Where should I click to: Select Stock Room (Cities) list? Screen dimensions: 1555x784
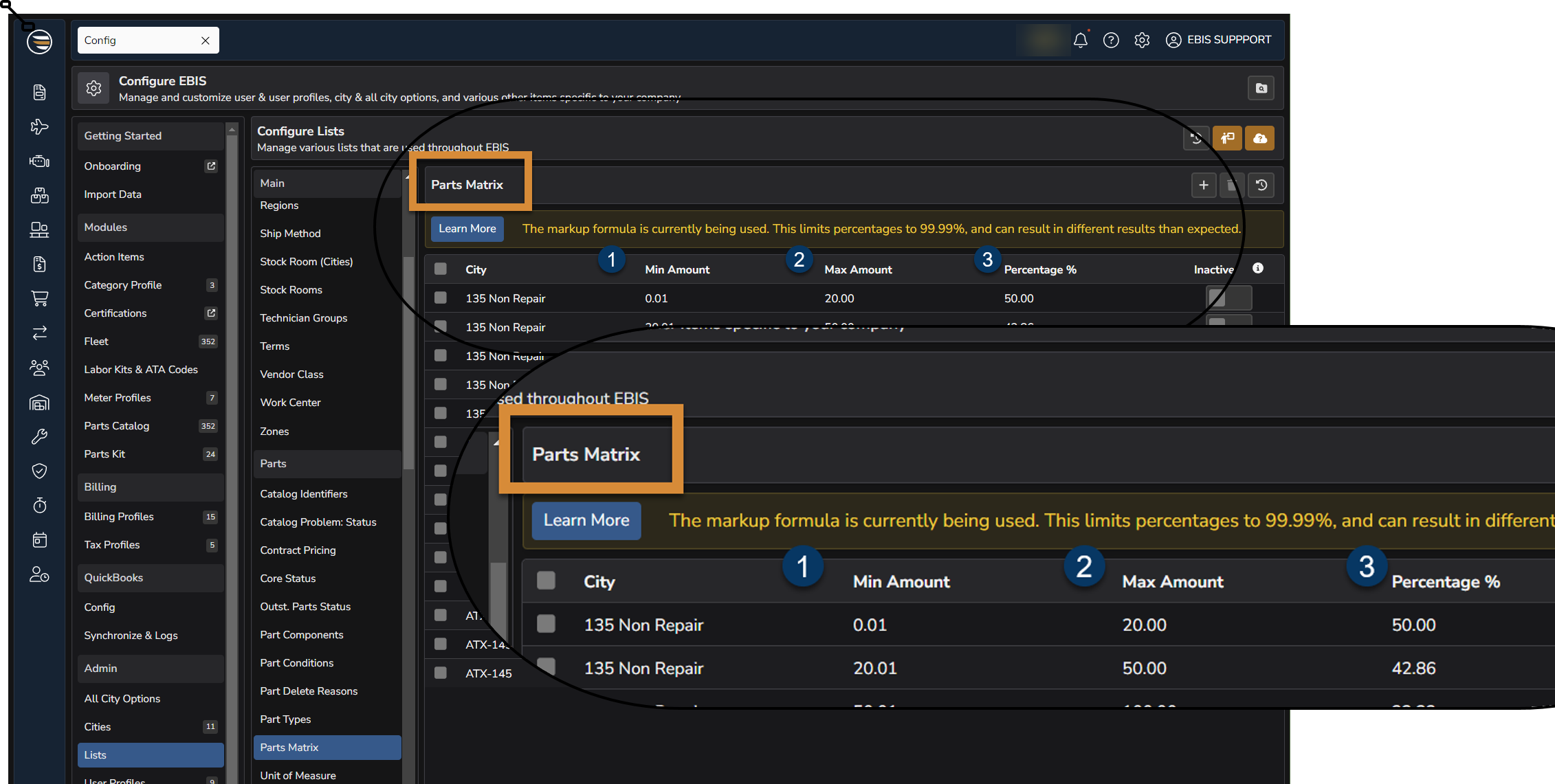(x=306, y=261)
